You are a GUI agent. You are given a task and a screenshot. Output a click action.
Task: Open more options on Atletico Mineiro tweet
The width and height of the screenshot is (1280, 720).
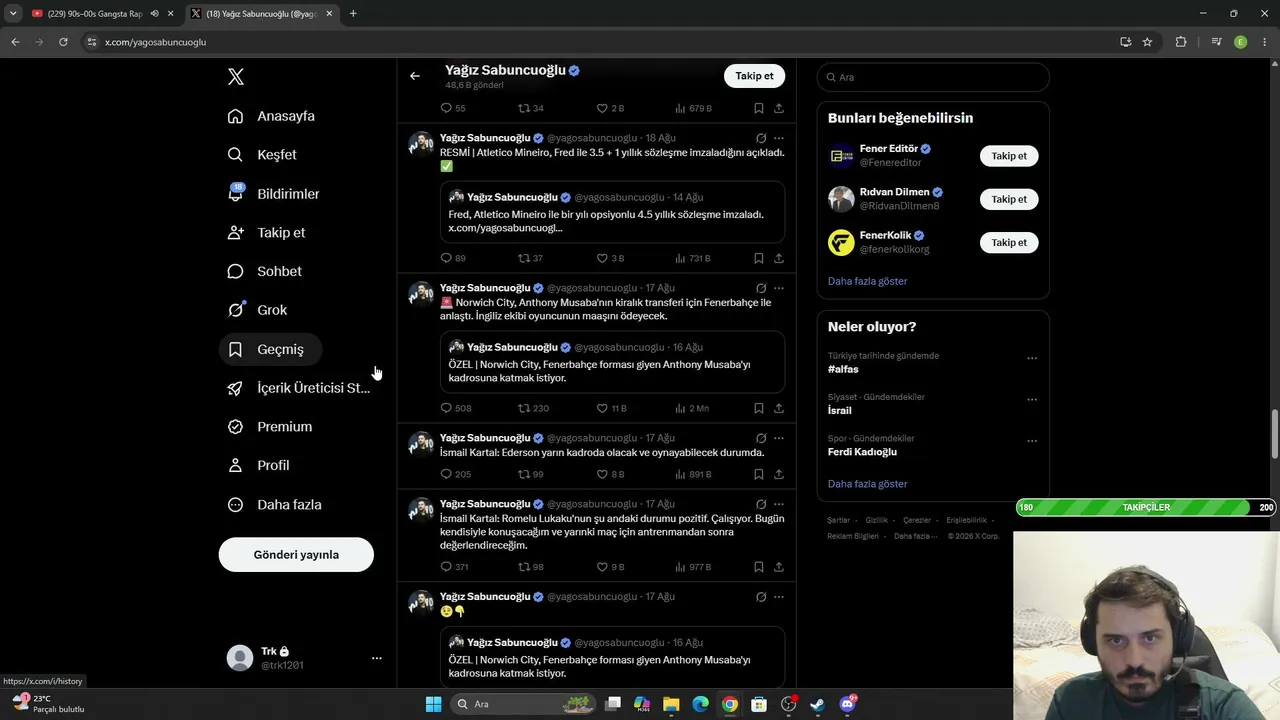click(x=779, y=138)
